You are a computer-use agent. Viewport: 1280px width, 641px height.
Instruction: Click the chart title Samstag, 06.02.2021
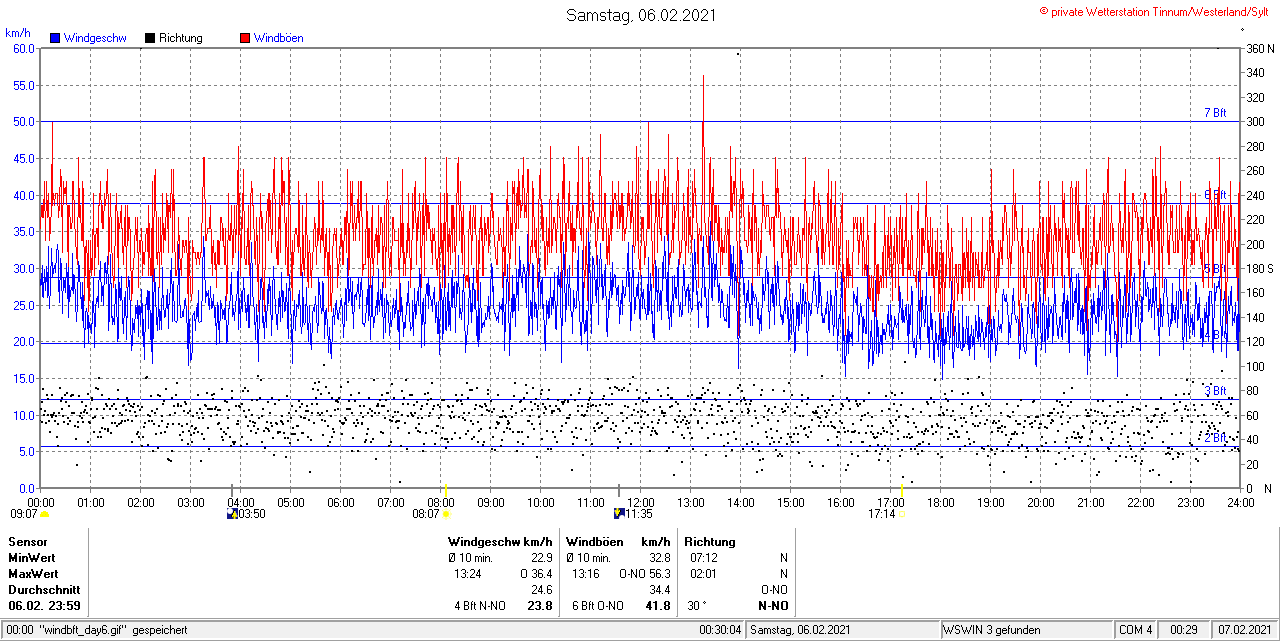click(641, 15)
